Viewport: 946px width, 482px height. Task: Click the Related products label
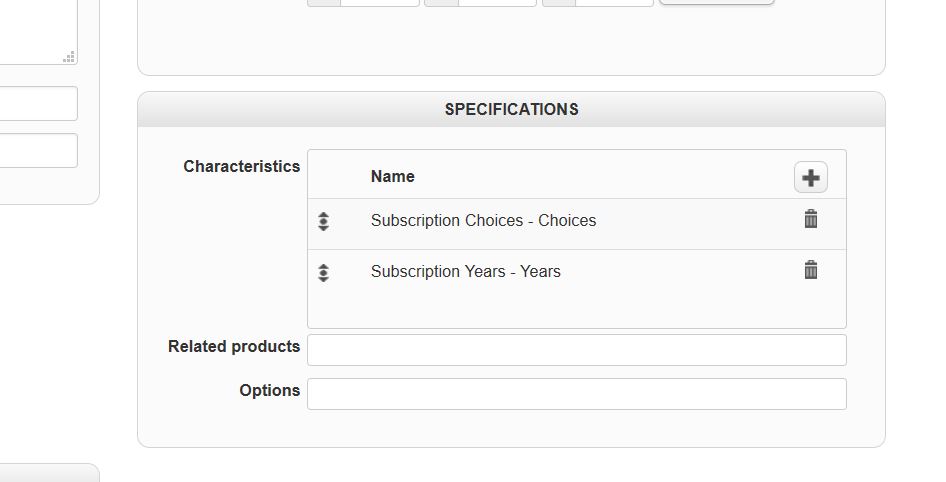pyautogui.click(x=234, y=347)
